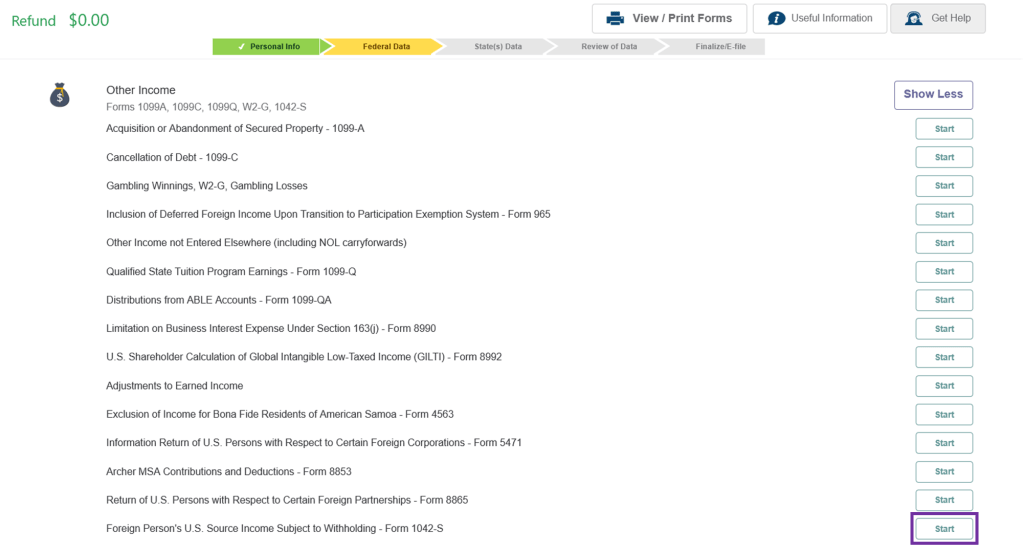Start Cancellation of Debt 1099-C
This screenshot has width=1023, height=554.
pos(944,157)
